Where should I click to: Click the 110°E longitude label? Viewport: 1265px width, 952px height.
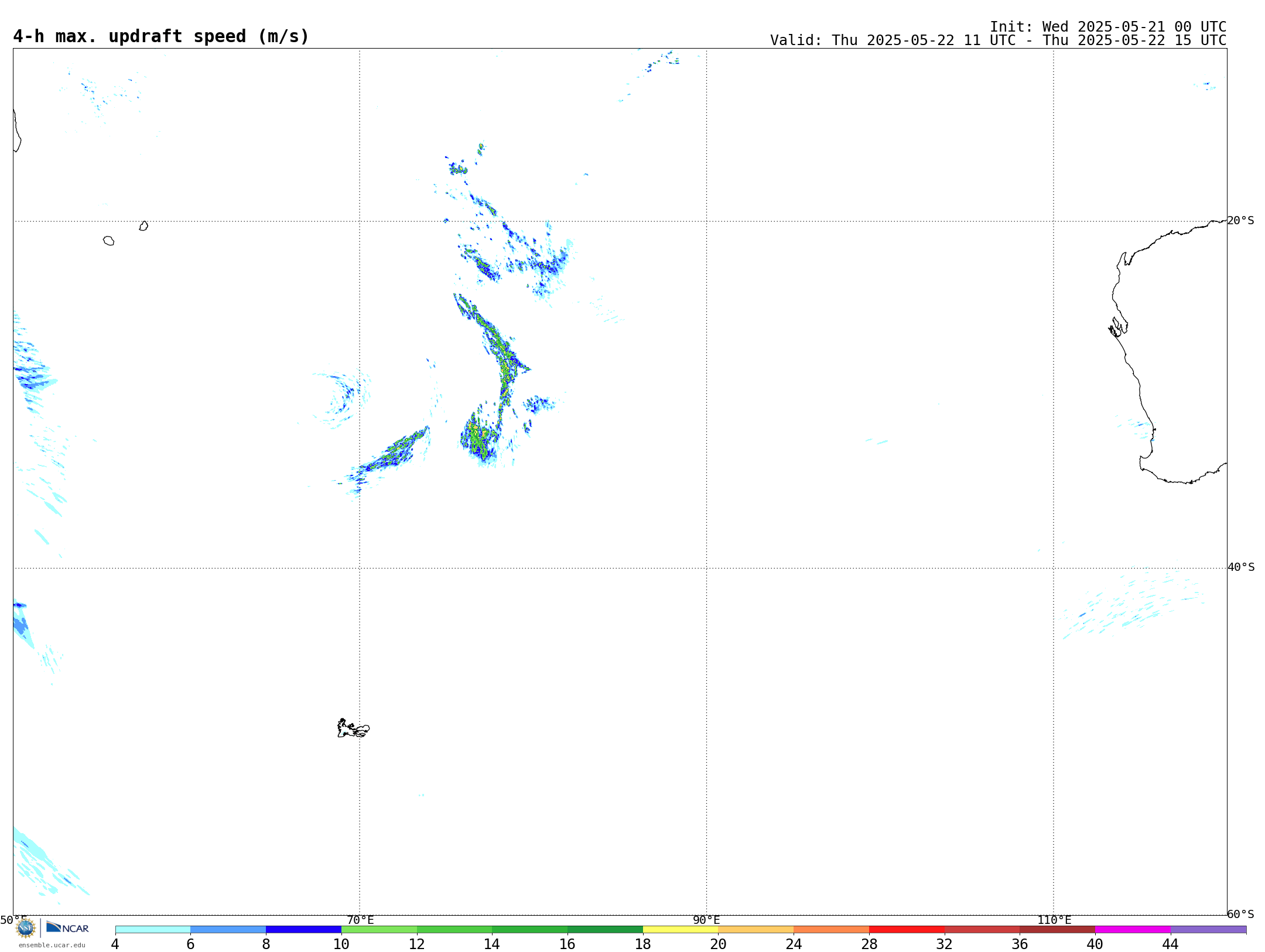(1054, 920)
